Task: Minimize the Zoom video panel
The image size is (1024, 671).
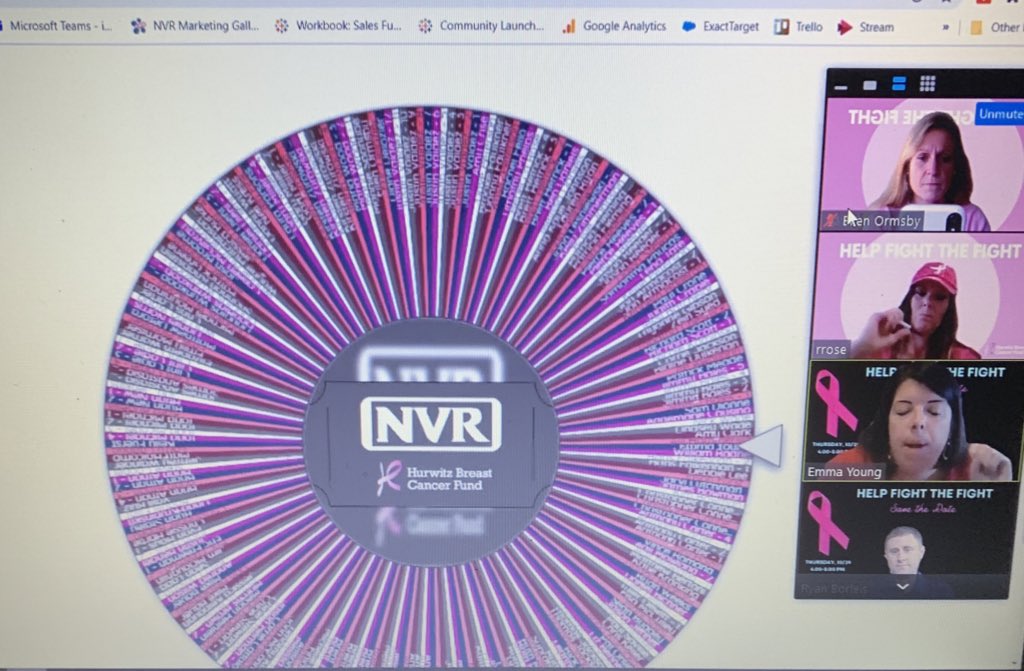Action: click(840, 87)
